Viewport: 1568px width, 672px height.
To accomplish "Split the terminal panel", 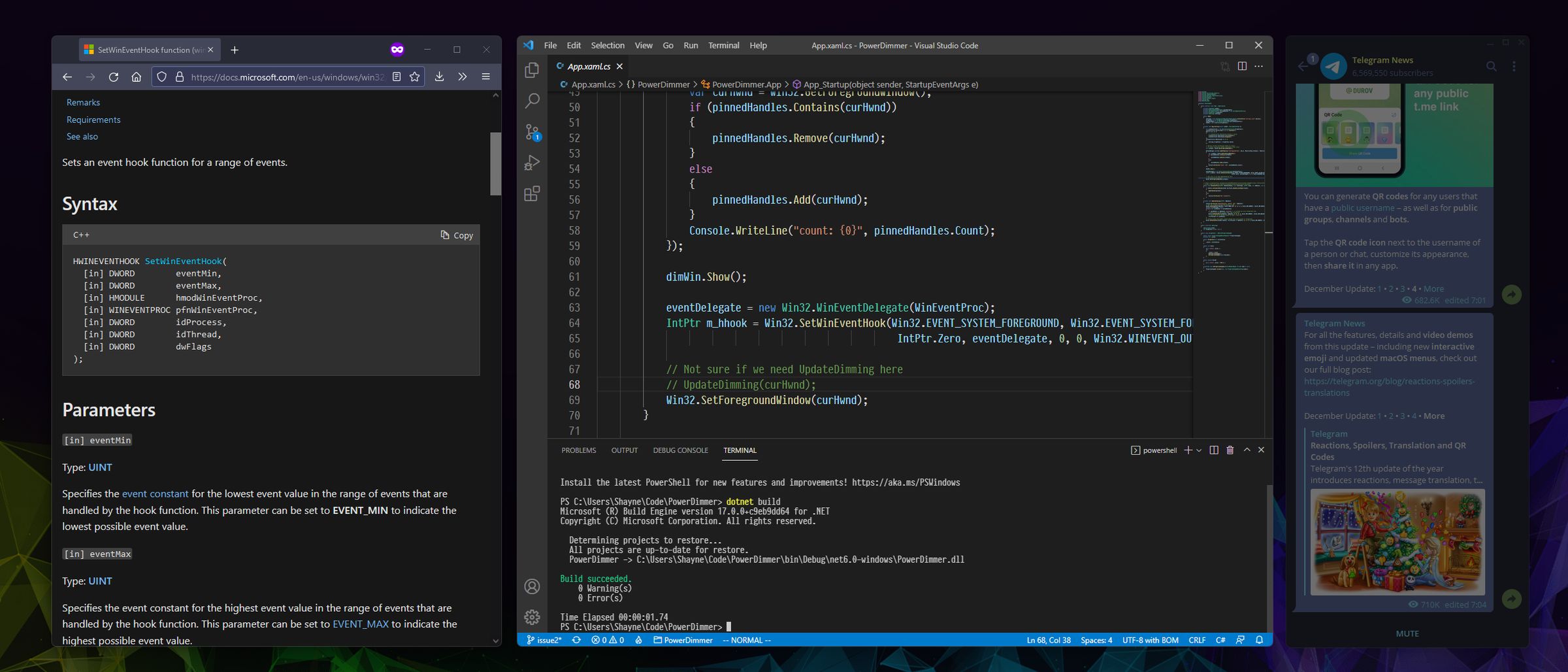I will click(x=1214, y=450).
